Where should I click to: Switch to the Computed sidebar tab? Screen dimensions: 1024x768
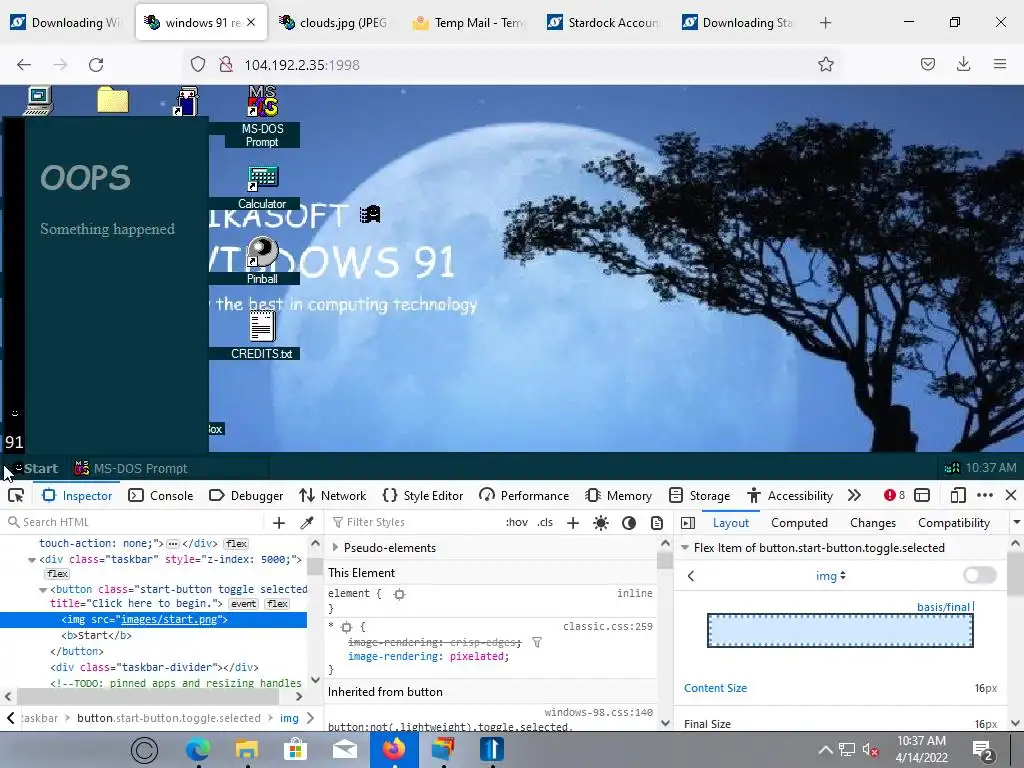[x=799, y=522]
